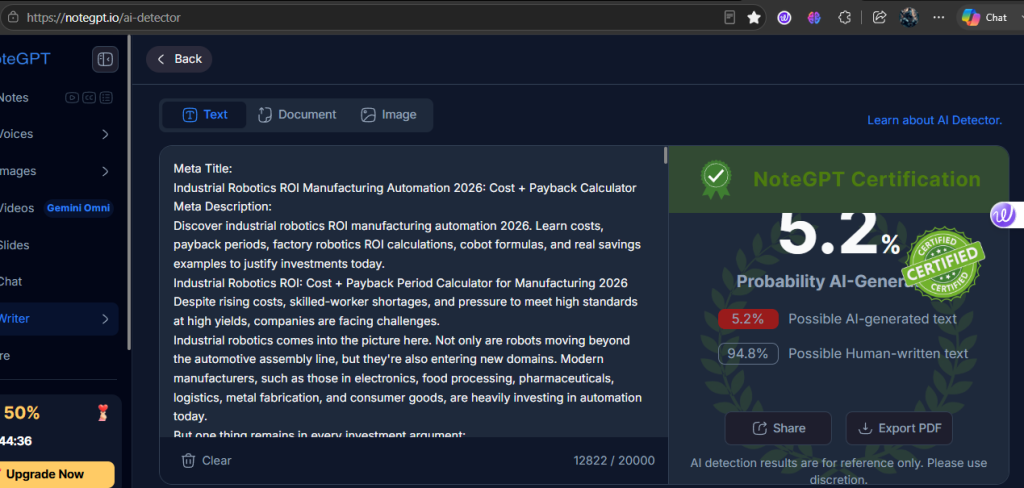Click the video icon beside Notes
This screenshot has width=1024, height=488.
(x=72, y=98)
